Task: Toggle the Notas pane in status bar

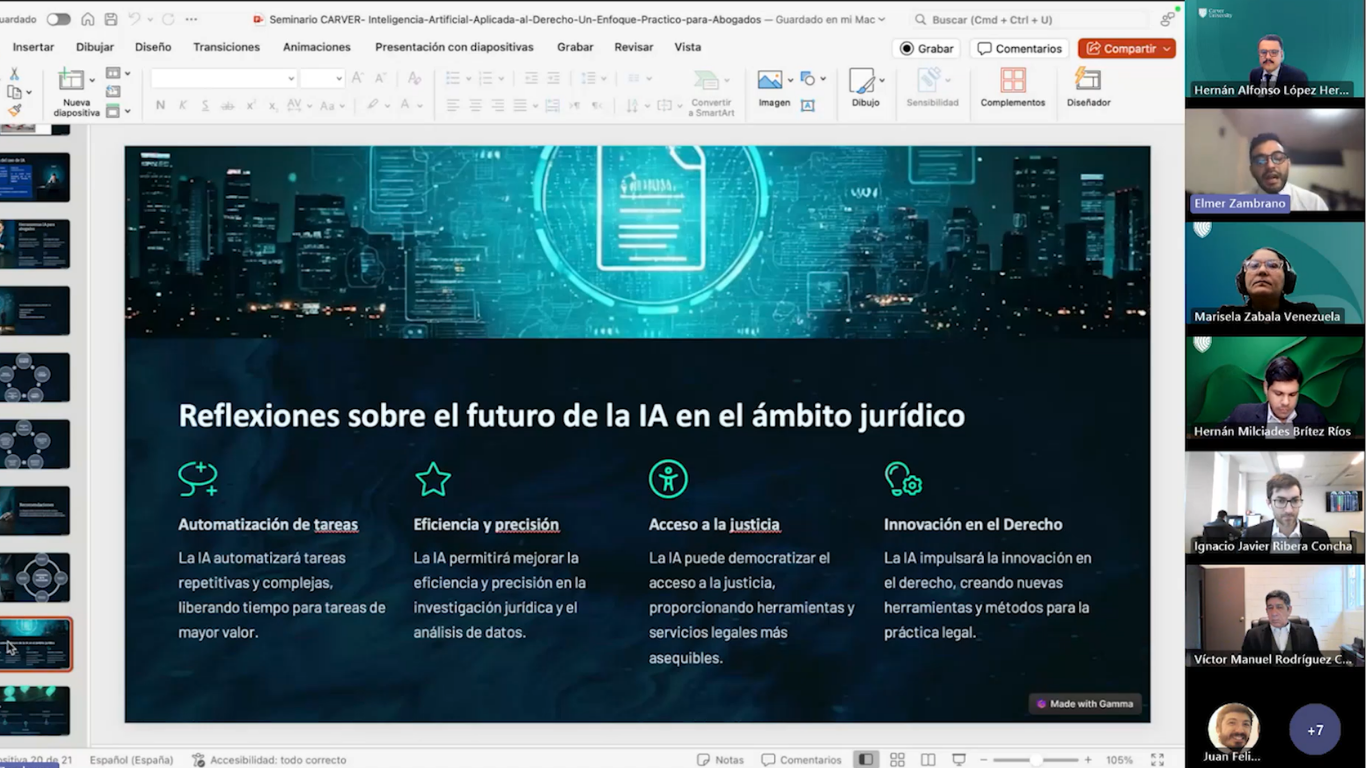Action: click(x=720, y=760)
